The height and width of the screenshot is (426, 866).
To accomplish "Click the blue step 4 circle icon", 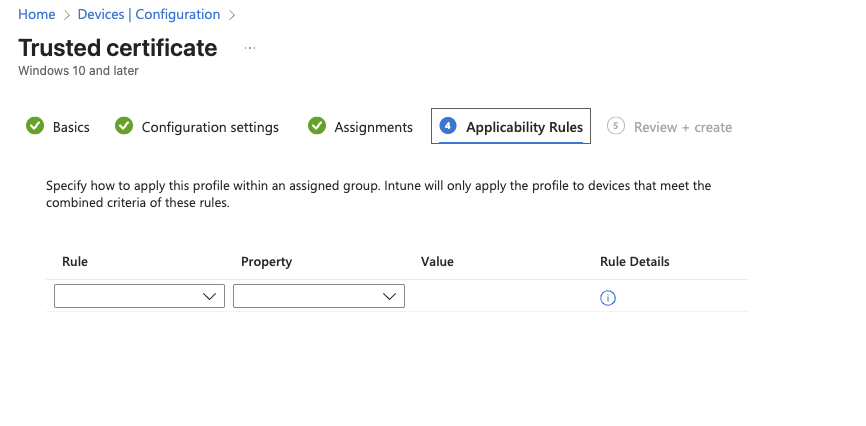I will 448,126.
